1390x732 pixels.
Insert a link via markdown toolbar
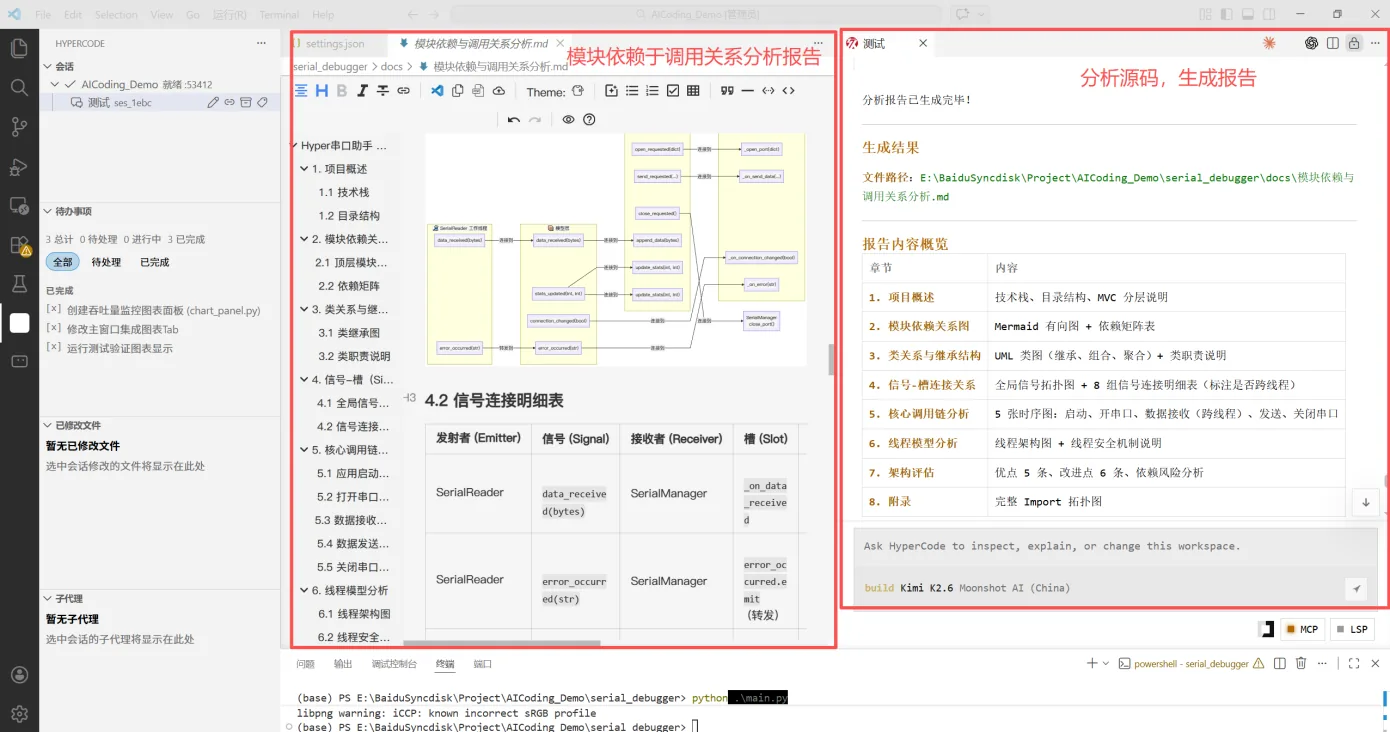(403, 91)
